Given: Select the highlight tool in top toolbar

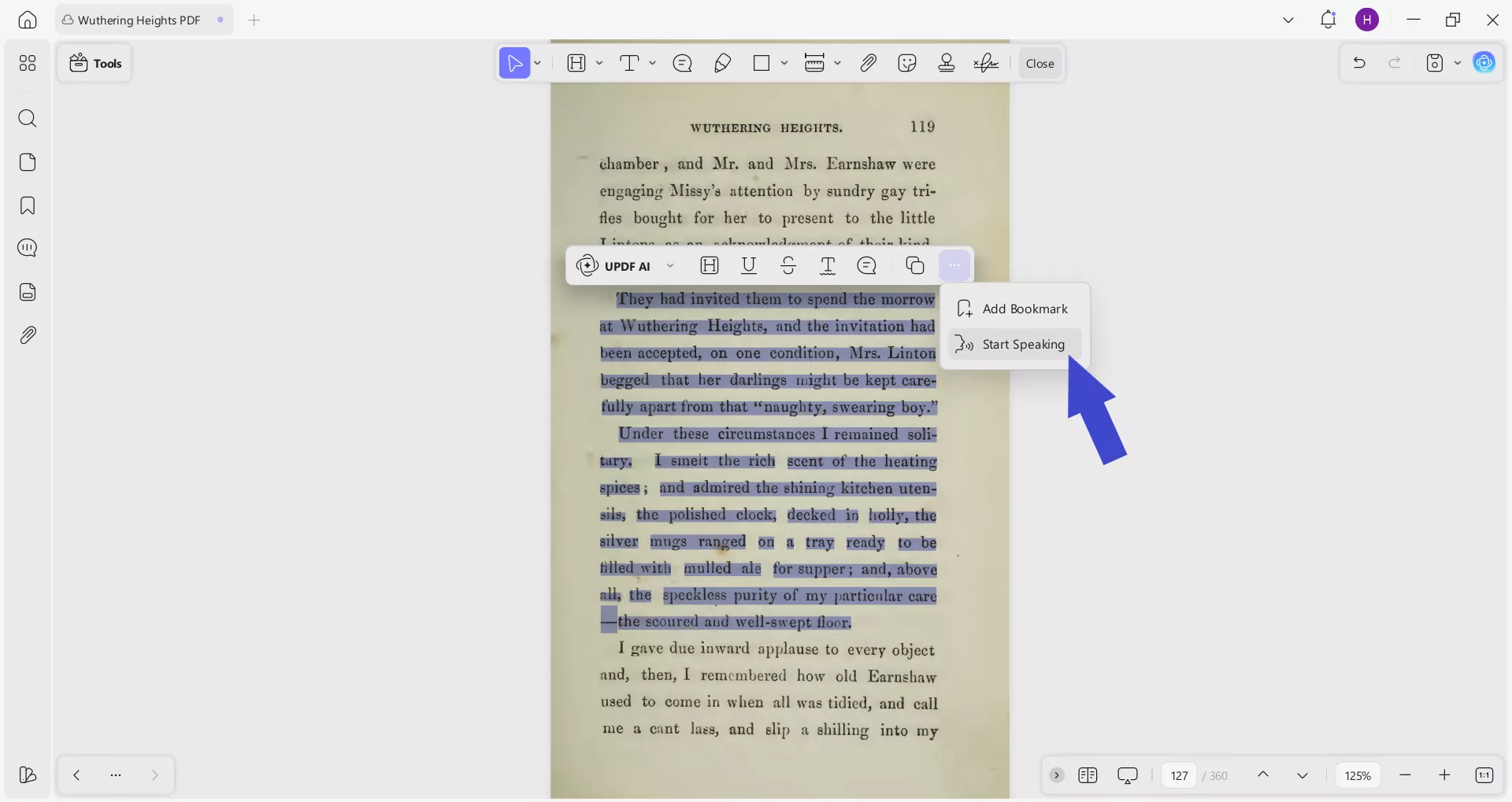Looking at the screenshot, I should (576, 63).
